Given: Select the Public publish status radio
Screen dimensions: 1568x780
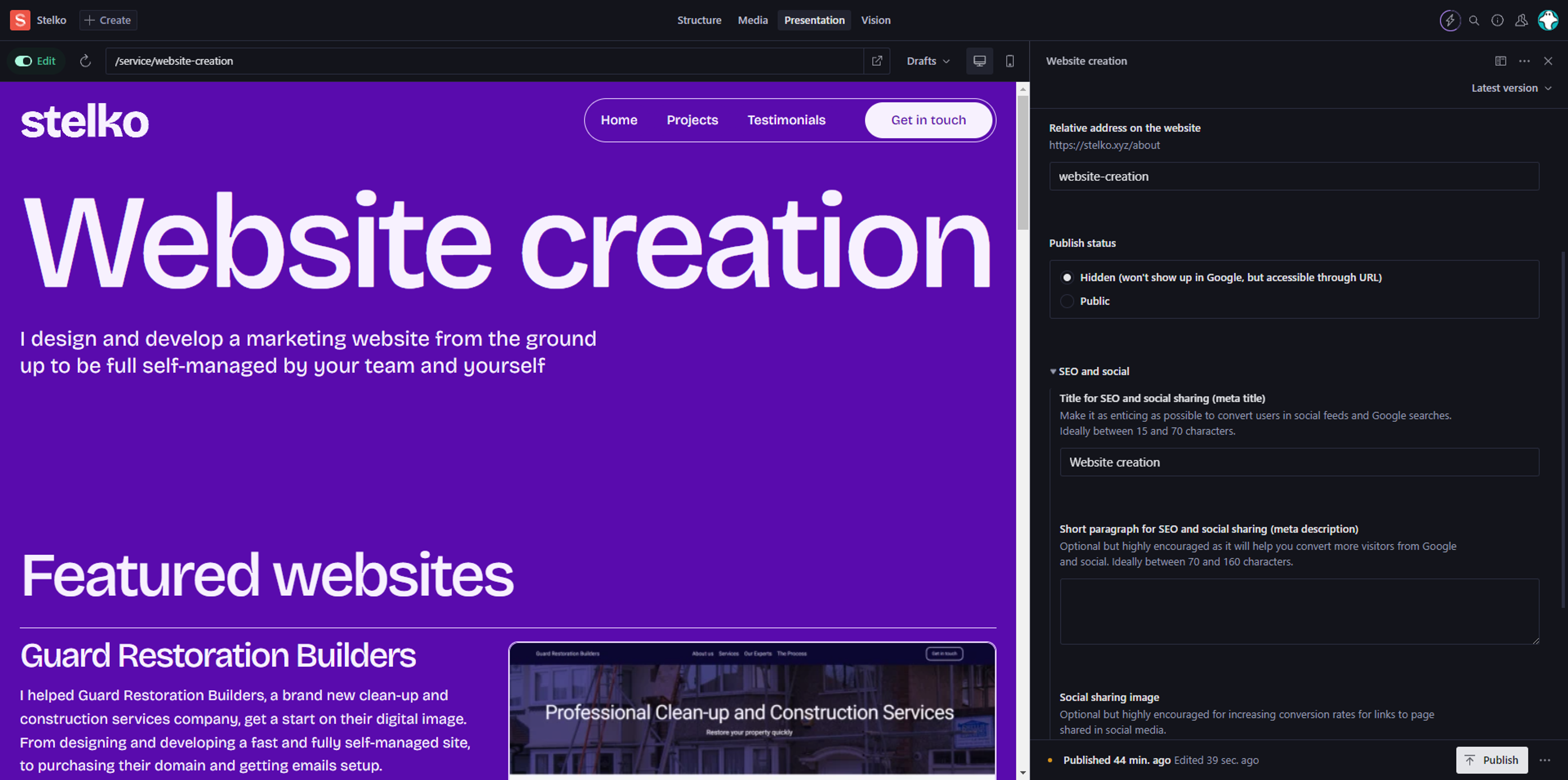Looking at the screenshot, I should (1067, 301).
